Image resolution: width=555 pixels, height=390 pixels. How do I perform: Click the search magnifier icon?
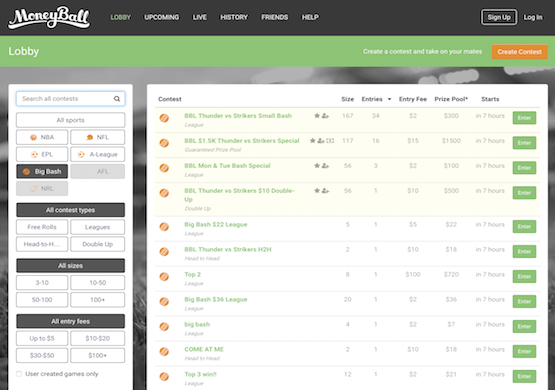117,99
